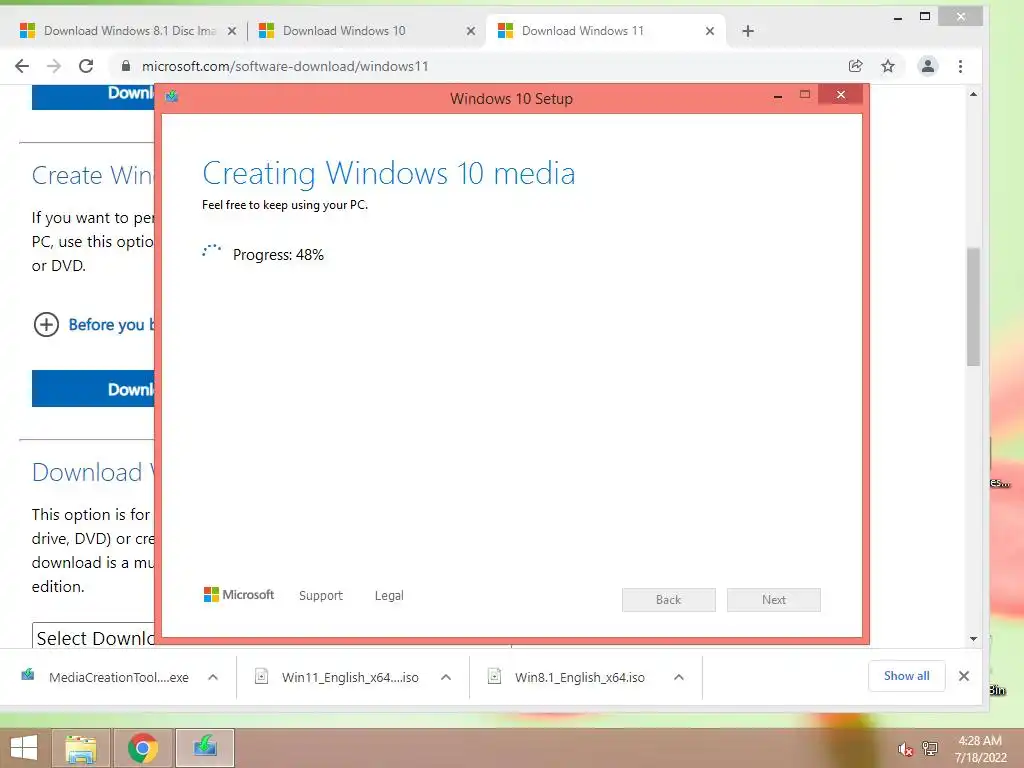
Task: Click the 'Creating Windows 10 media' heading
Action: [389, 174]
